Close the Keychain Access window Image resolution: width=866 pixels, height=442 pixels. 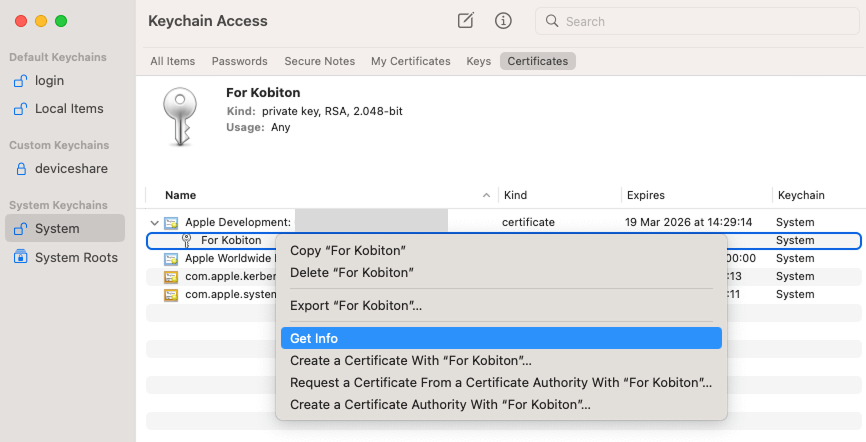click(21, 21)
